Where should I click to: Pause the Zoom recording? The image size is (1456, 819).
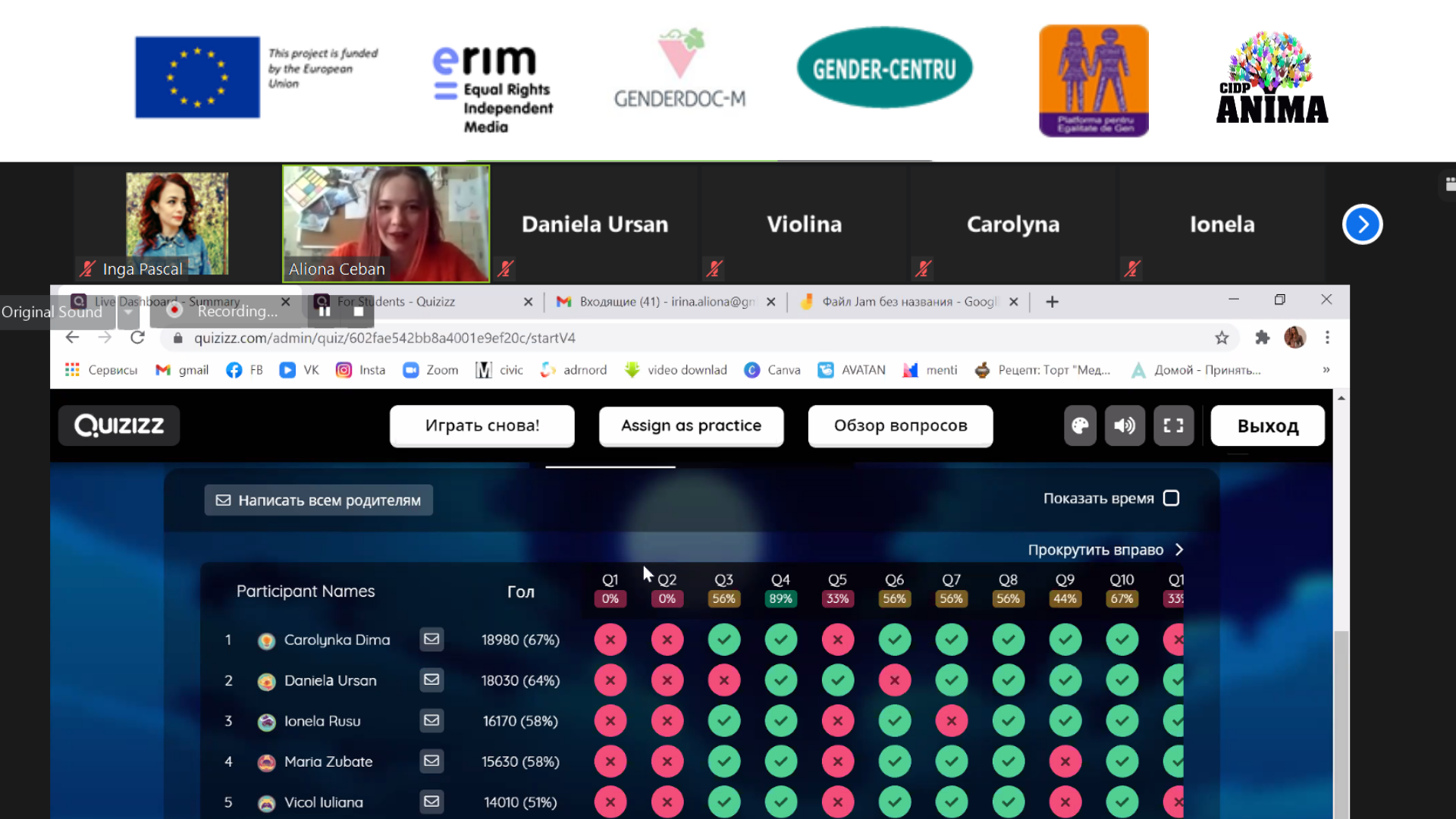pyautogui.click(x=325, y=312)
